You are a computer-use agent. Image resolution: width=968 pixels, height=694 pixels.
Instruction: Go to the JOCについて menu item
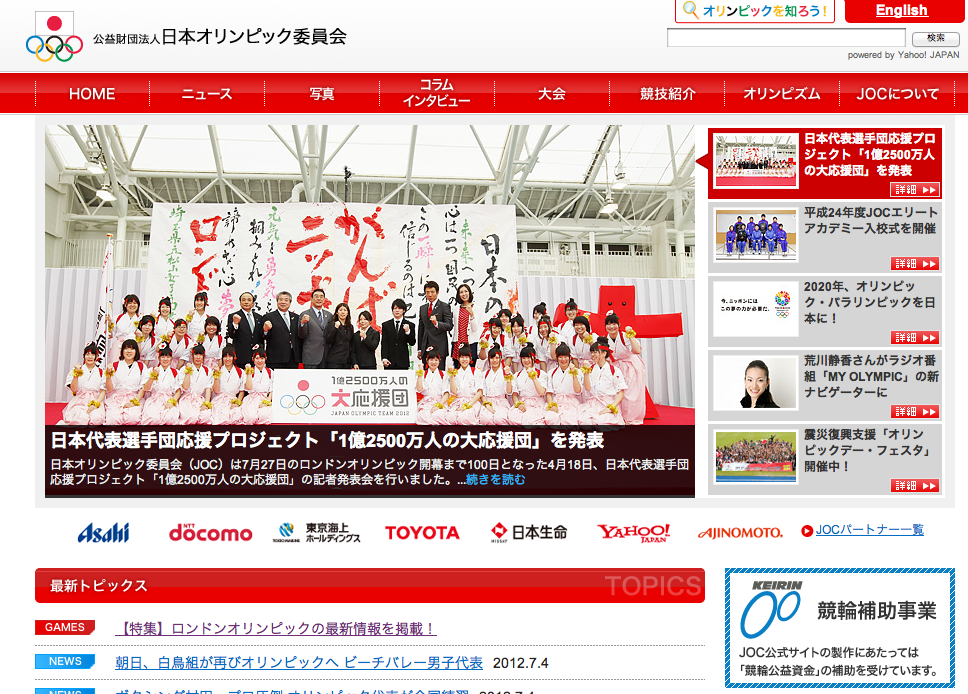click(x=898, y=94)
